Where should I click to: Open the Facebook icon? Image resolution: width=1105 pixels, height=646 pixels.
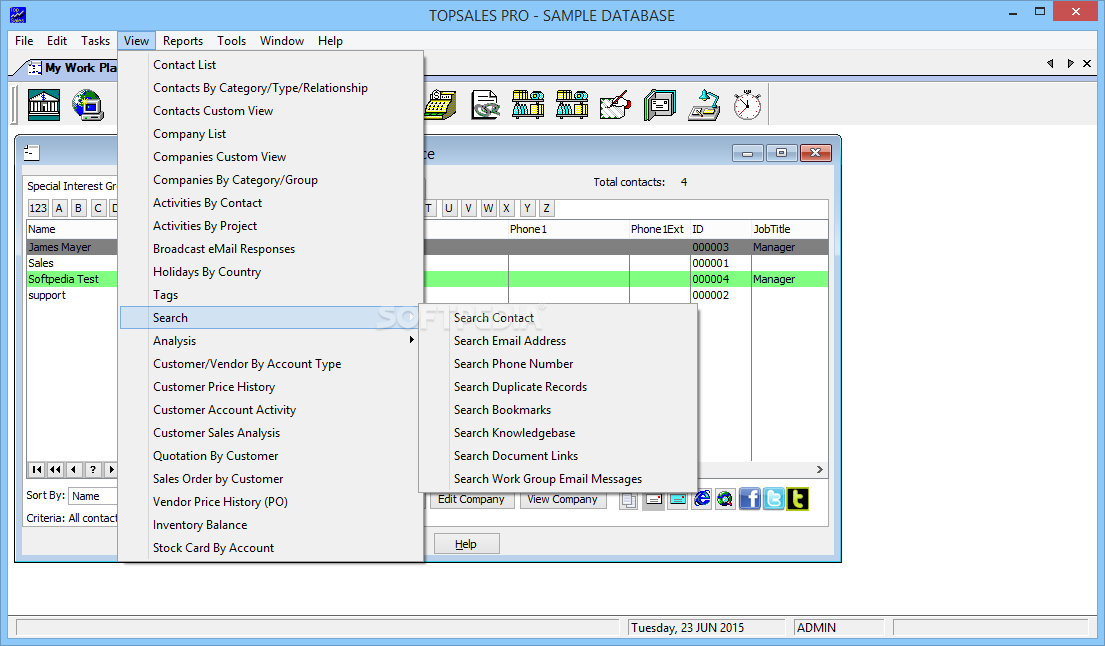tap(749, 499)
